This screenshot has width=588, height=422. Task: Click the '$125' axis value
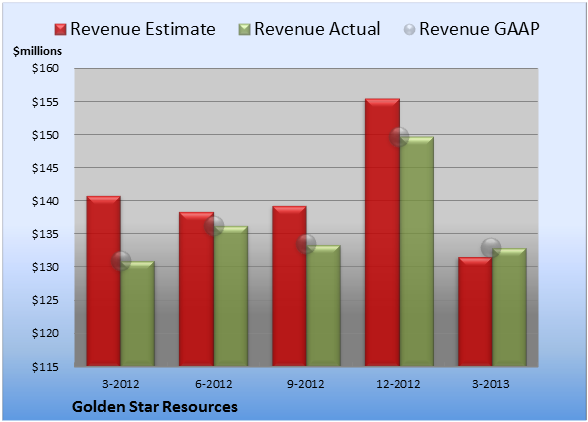pos(45,300)
